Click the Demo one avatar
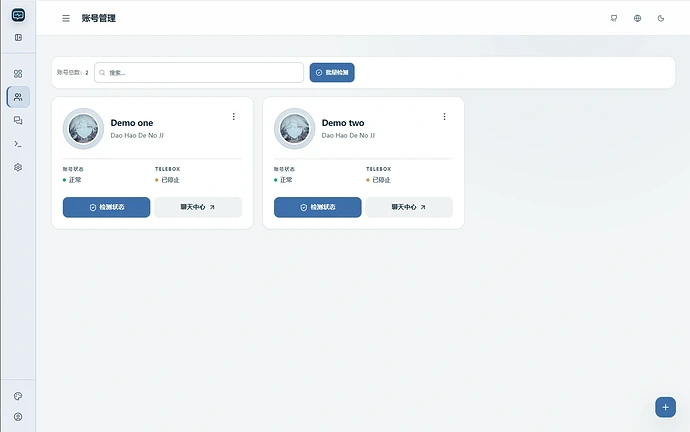 83,129
